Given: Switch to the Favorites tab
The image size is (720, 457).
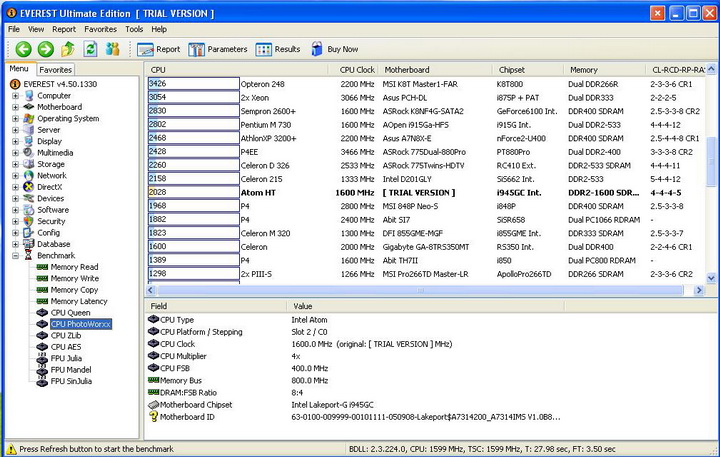Looking at the screenshot, I should point(55,70).
